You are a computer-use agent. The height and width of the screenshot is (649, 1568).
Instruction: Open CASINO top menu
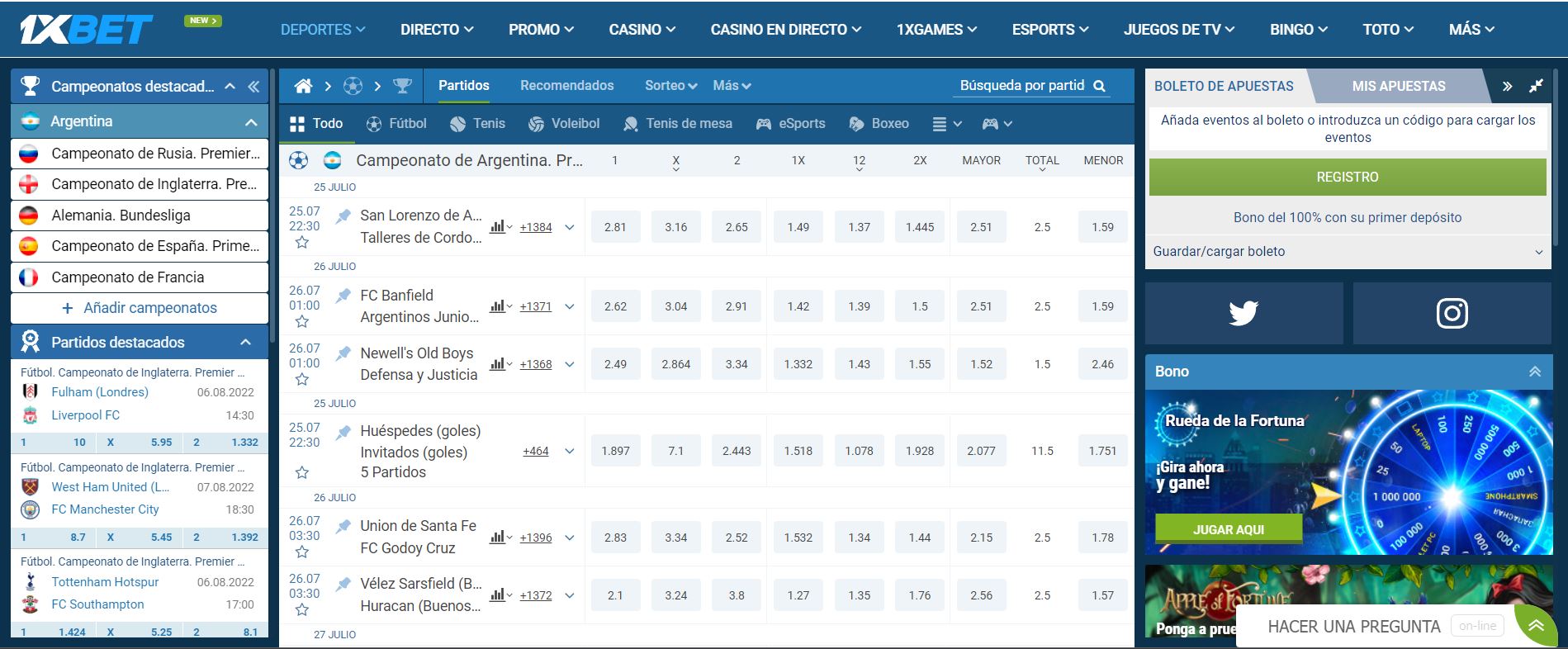point(642,30)
